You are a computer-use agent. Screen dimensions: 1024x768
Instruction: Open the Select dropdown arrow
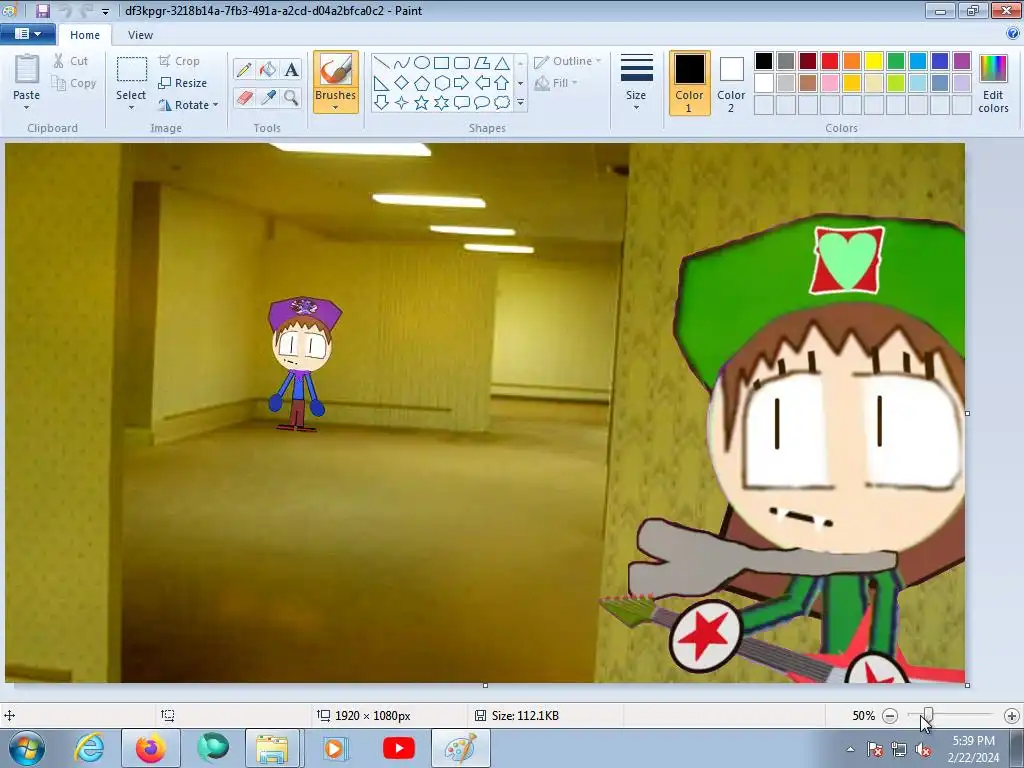pyautogui.click(x=131, y=108)
